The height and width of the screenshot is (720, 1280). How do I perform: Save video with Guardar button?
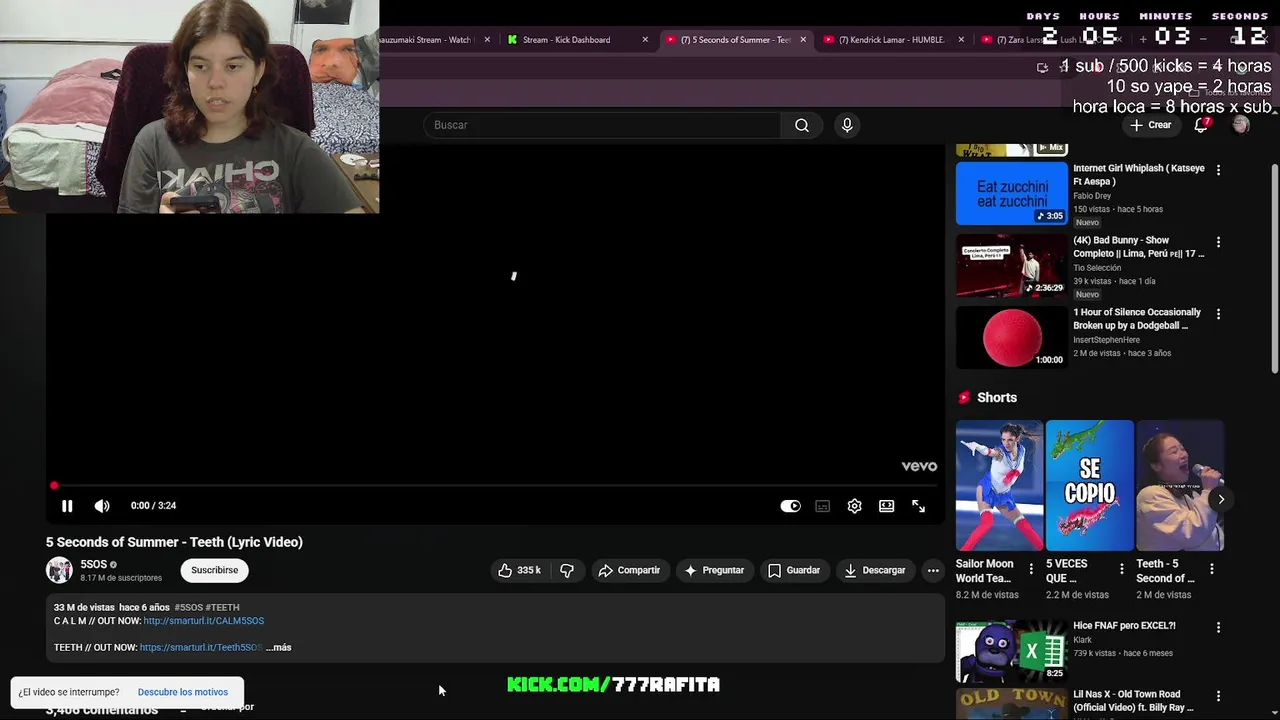[x=794, y=570]
